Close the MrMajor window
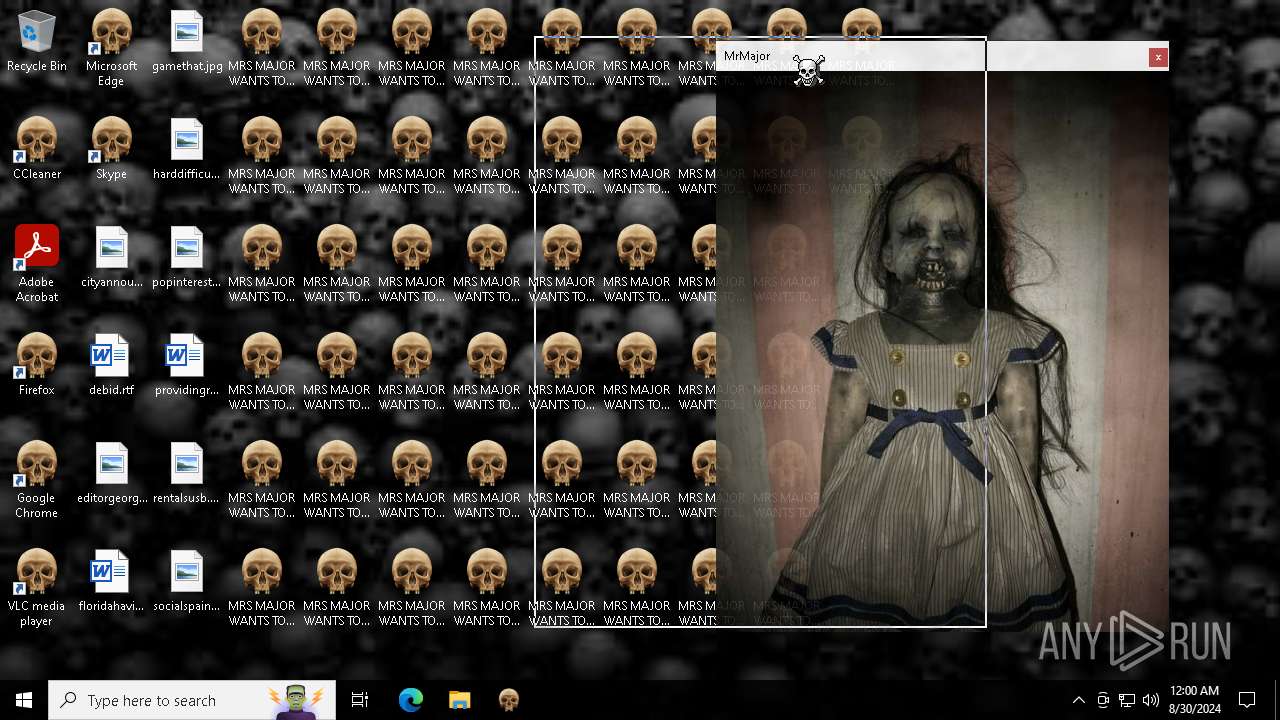Screen dimensions: 1280x720 (1158, 57)
